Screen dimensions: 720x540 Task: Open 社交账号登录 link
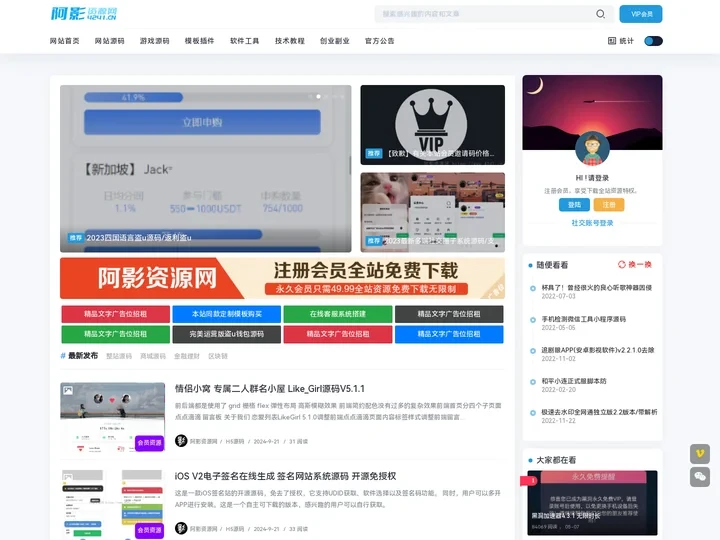pyautogui.click(x=592, y=223)
